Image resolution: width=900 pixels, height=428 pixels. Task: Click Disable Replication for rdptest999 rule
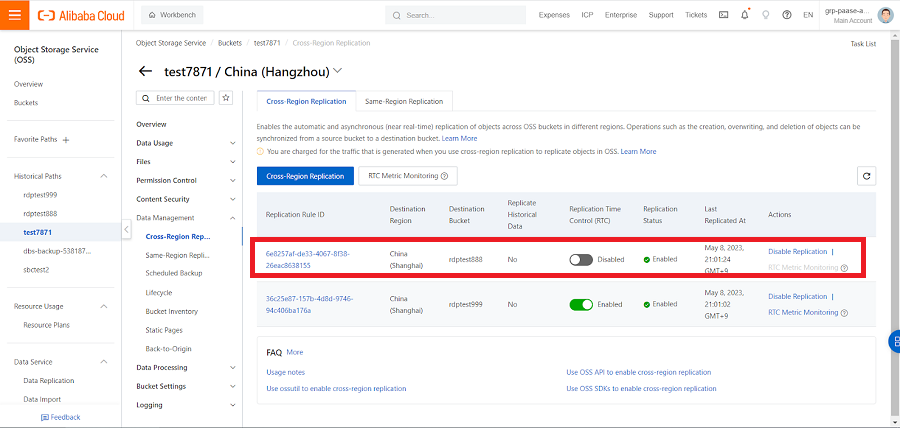click(797, 297)
